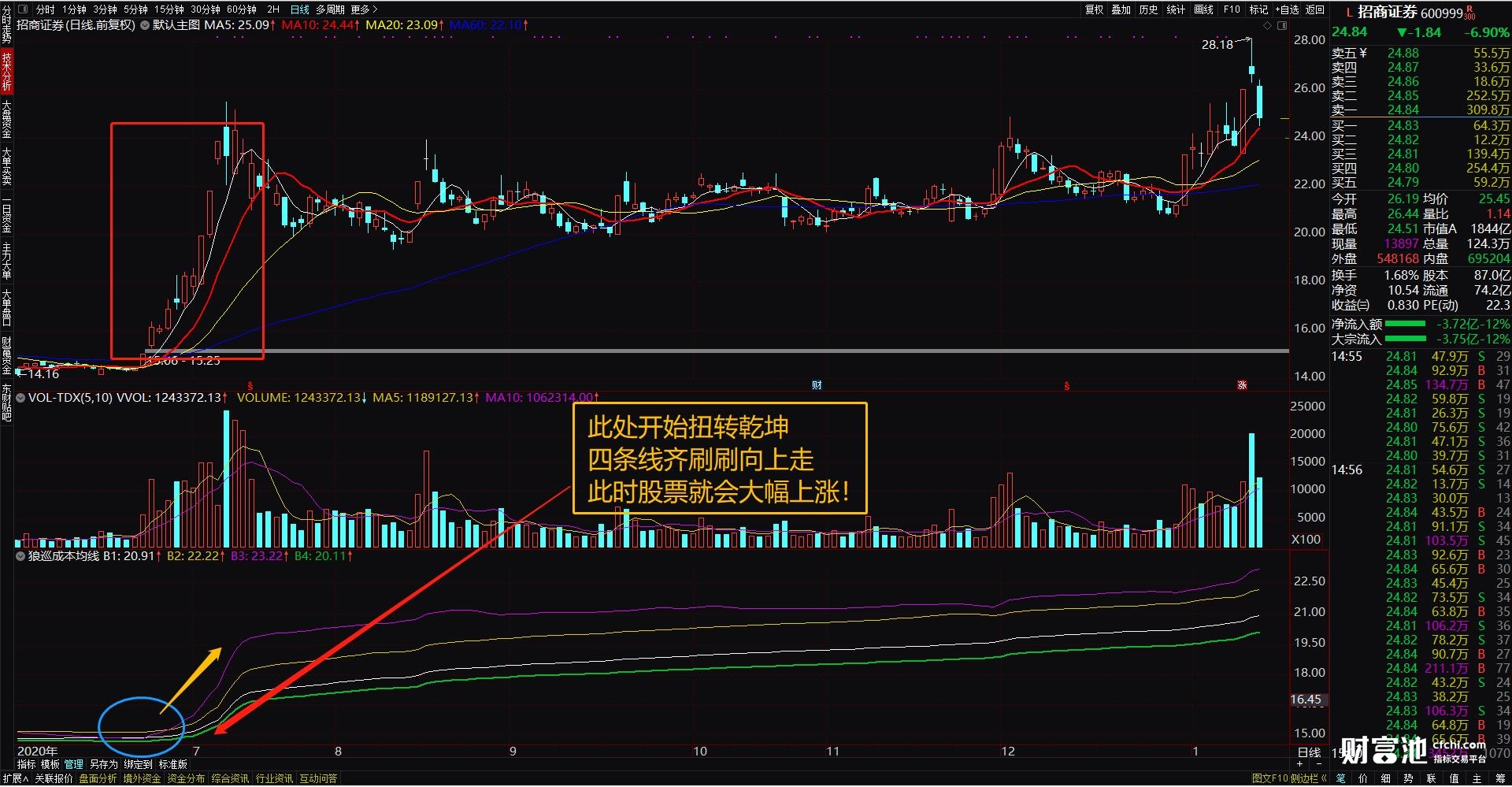1512x787 pixels.
Task: Activate the 画线 drawing tool
Action: (1204, 9)
